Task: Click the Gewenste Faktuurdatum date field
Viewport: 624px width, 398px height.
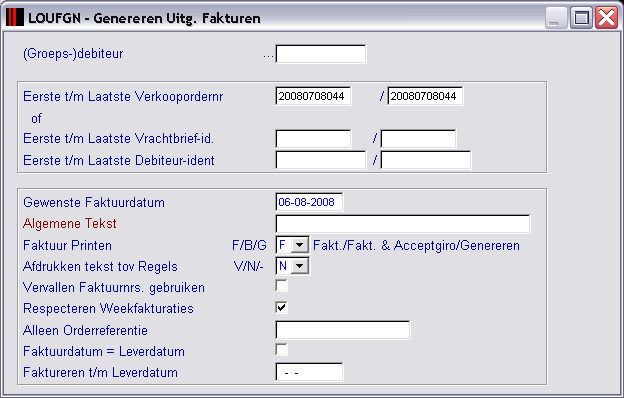Action: point(309,202)
